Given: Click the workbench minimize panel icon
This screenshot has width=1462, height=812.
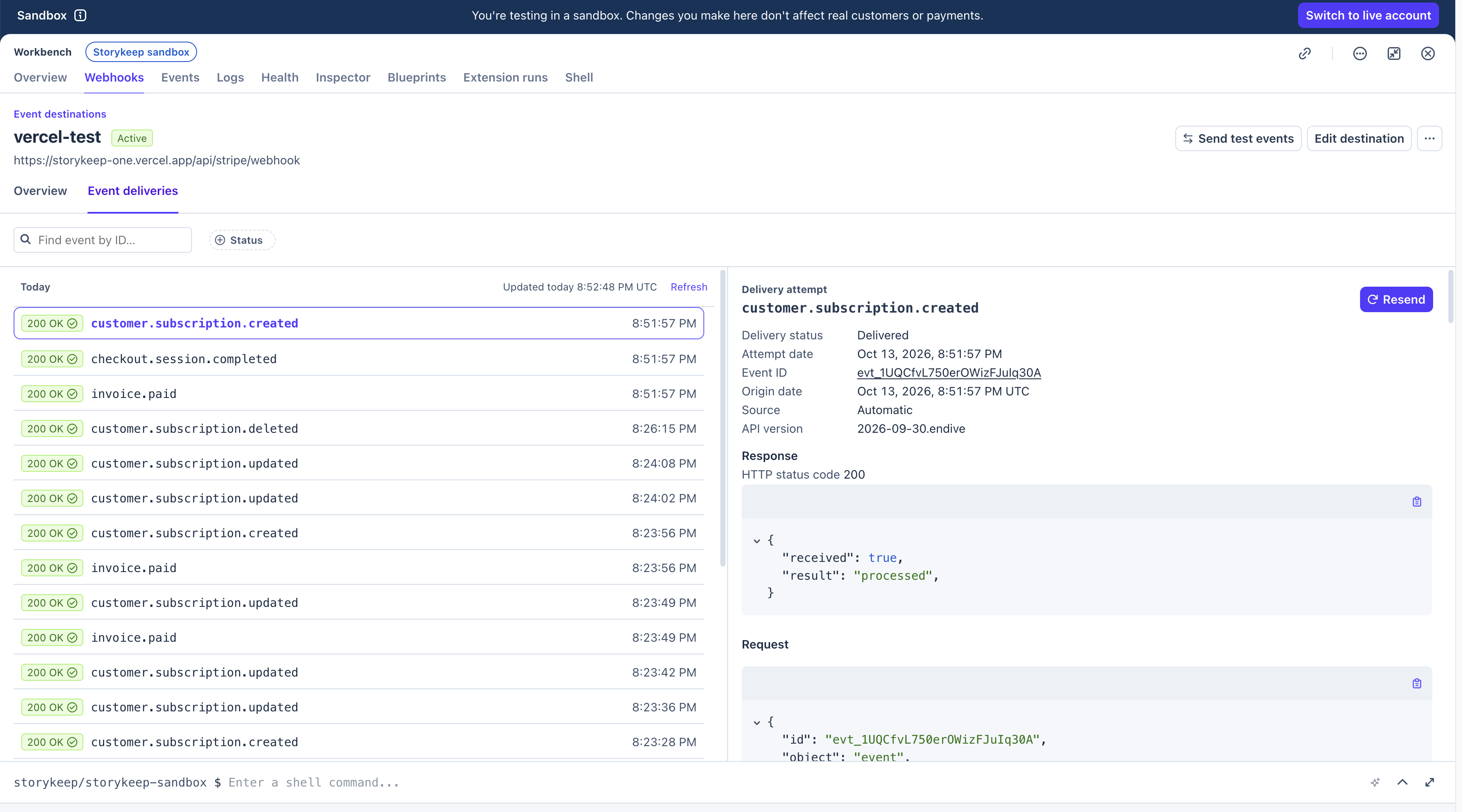Looking at the screenshot, I should click(1394, 54).
